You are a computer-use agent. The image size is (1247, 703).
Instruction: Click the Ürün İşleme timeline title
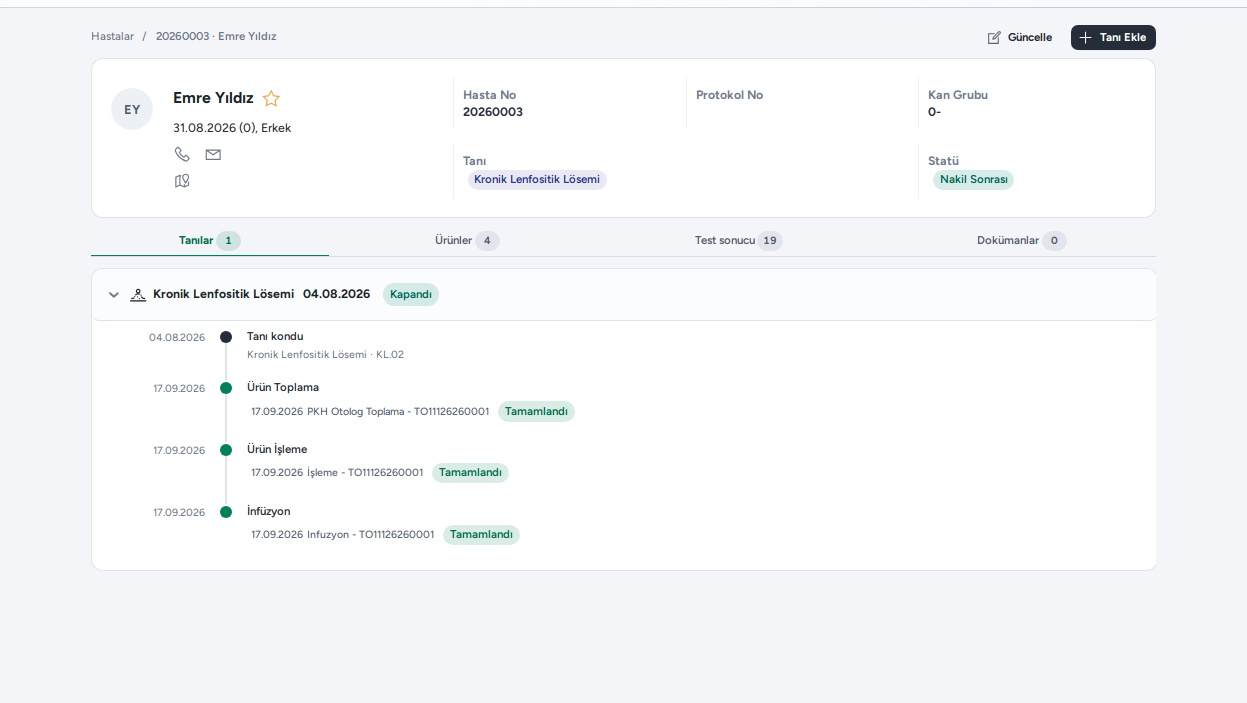pos(277,450)
